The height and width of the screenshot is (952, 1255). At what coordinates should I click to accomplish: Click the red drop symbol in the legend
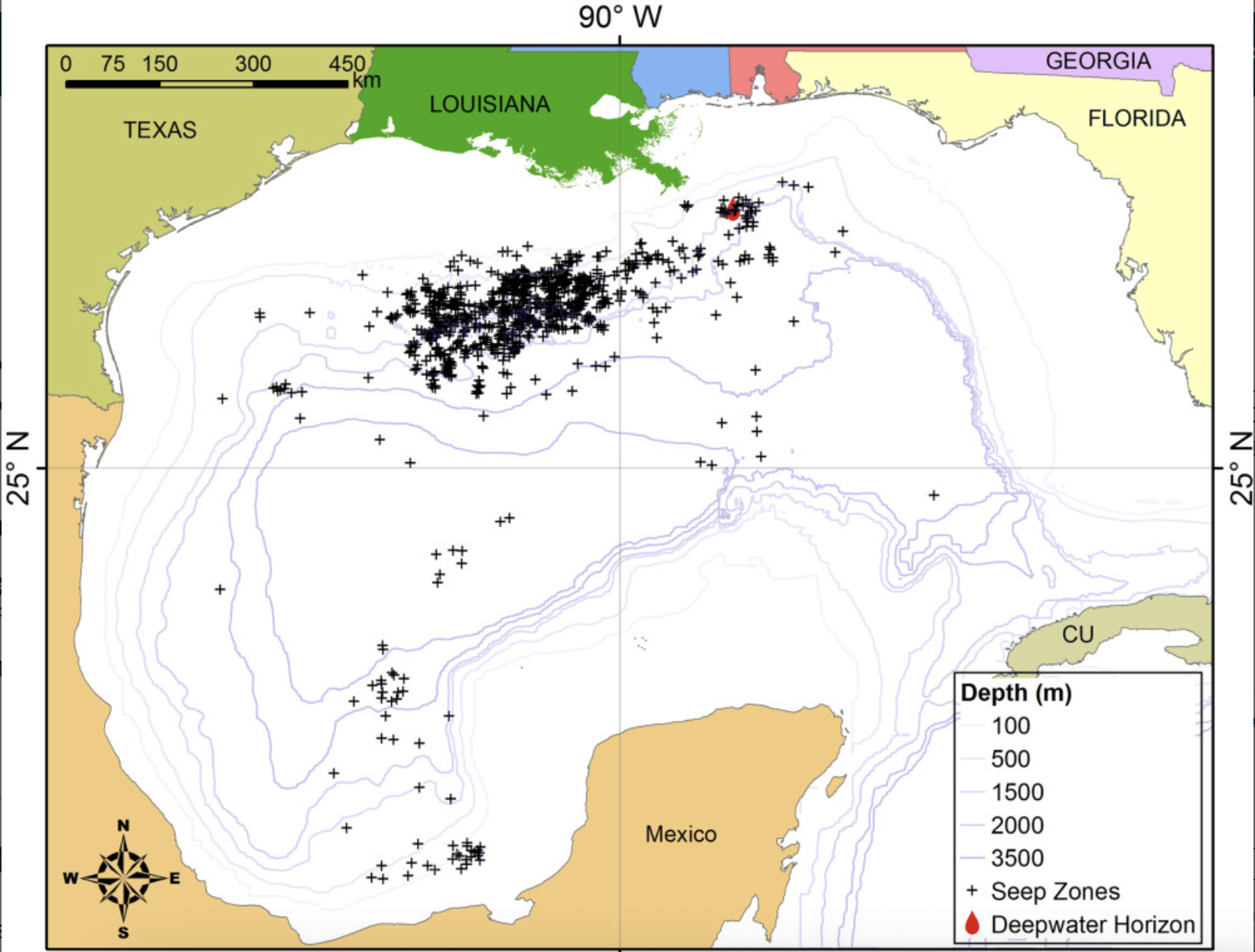972,924
